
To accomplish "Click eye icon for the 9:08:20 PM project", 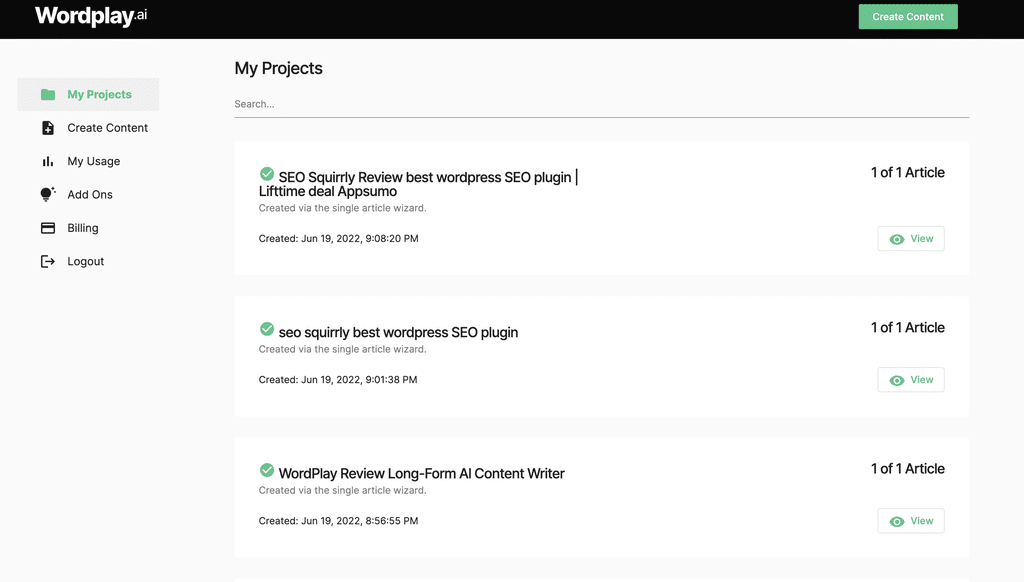I will point(897,239).
